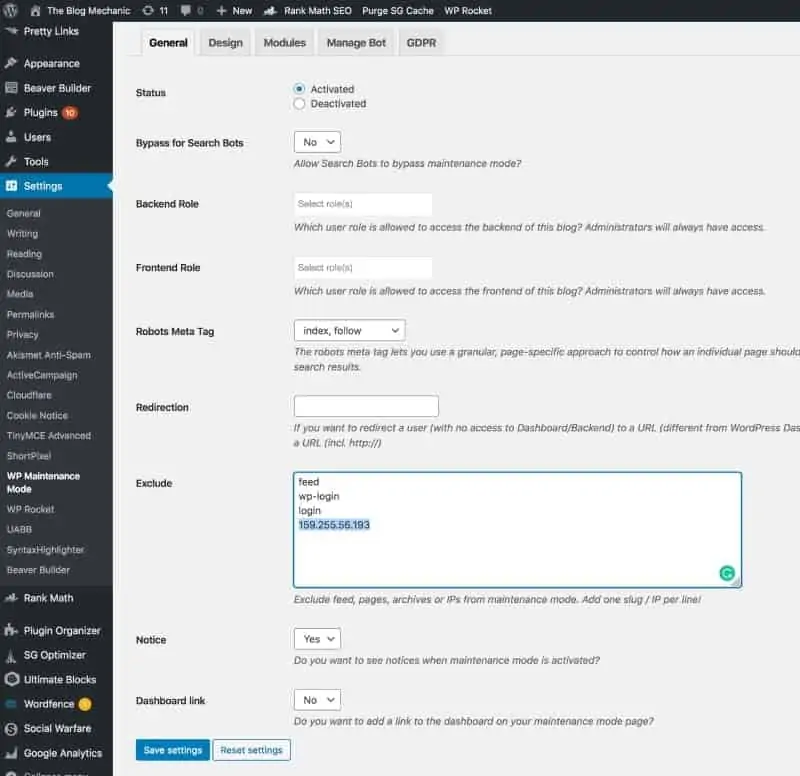Switch to the Design tab

coord(225,43)
